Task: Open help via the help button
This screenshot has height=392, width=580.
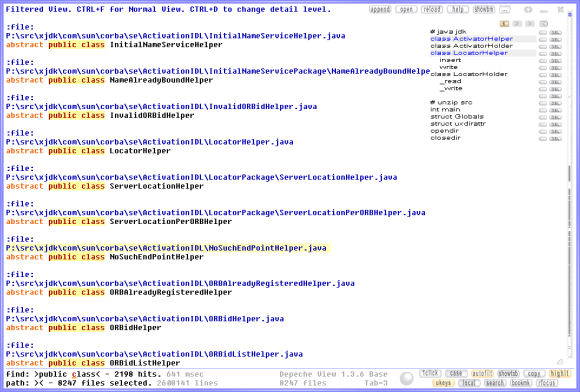Action: coord(458,9)
